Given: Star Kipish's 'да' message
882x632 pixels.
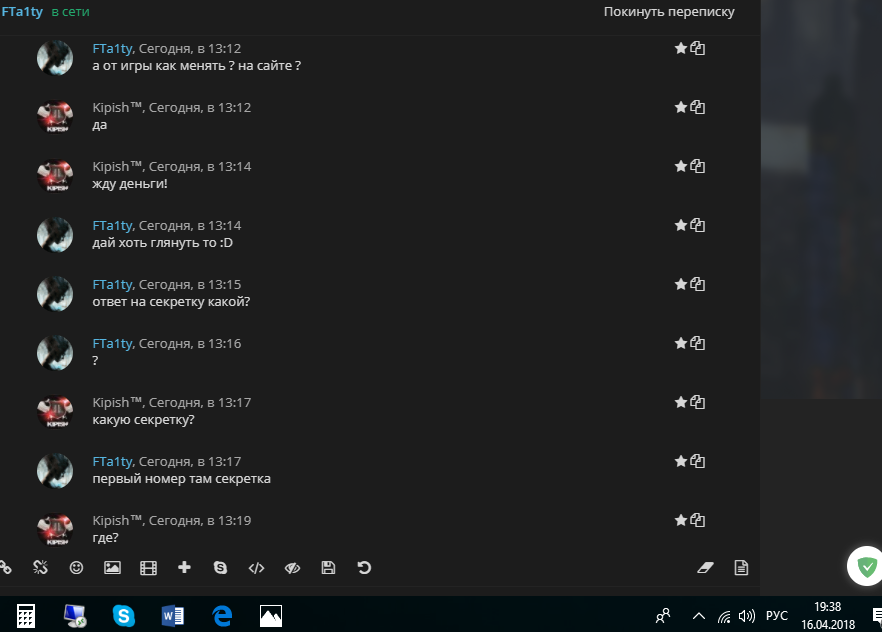Looking at the screenshot, I should pyautogui.click(x=681, y=107).
